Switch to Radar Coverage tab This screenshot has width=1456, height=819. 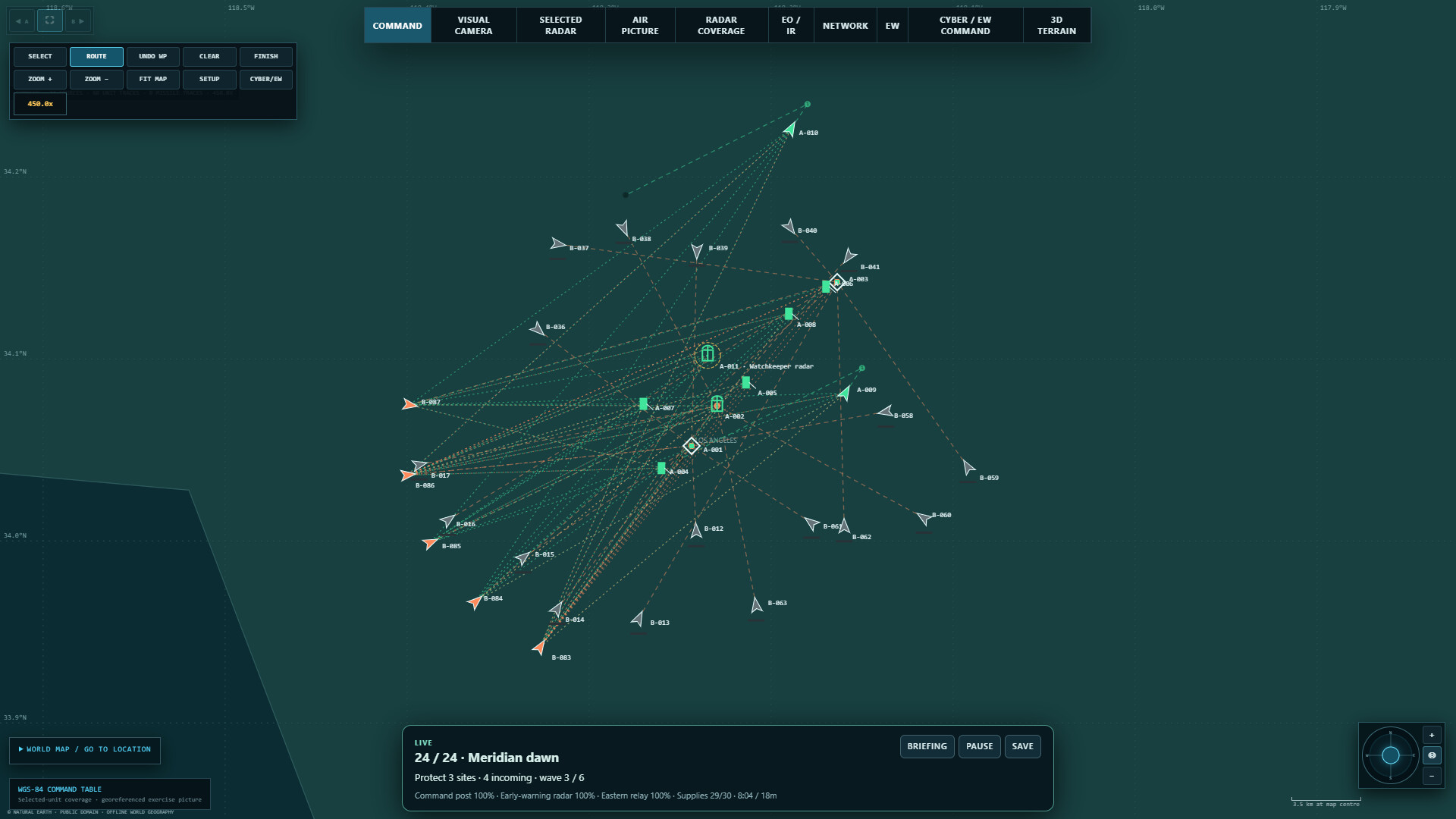coord(721,26)
